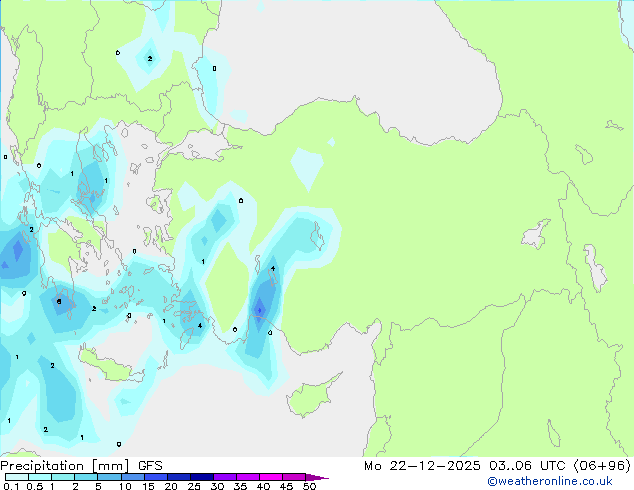Select the 2–5 mm legend color box

point(86,477)
